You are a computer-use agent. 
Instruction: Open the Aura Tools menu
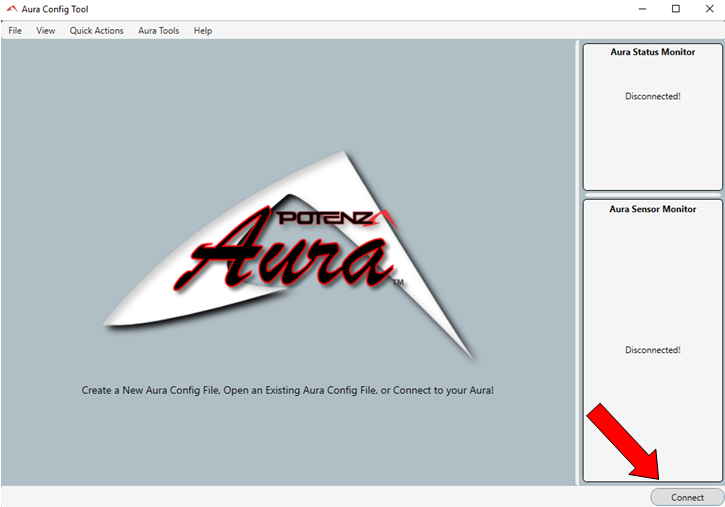pyautogui.click(x=159, y=31)
